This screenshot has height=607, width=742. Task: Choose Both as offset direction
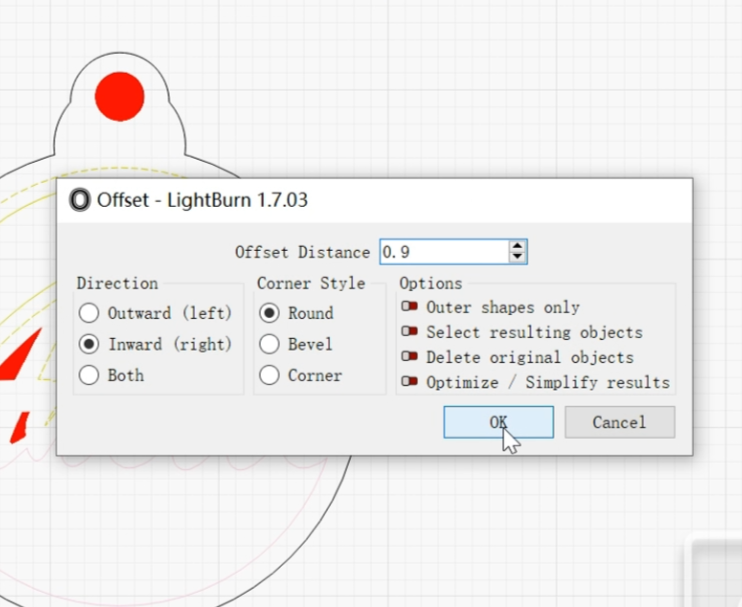tap(89, 376)
